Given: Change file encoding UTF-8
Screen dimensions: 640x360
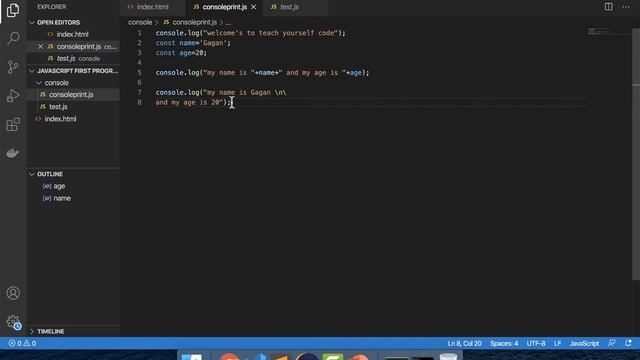Looking at the screenshot, I should coord(536,343).
